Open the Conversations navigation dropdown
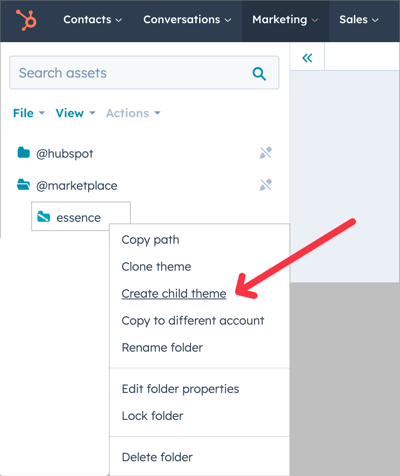 click(187, 20)
